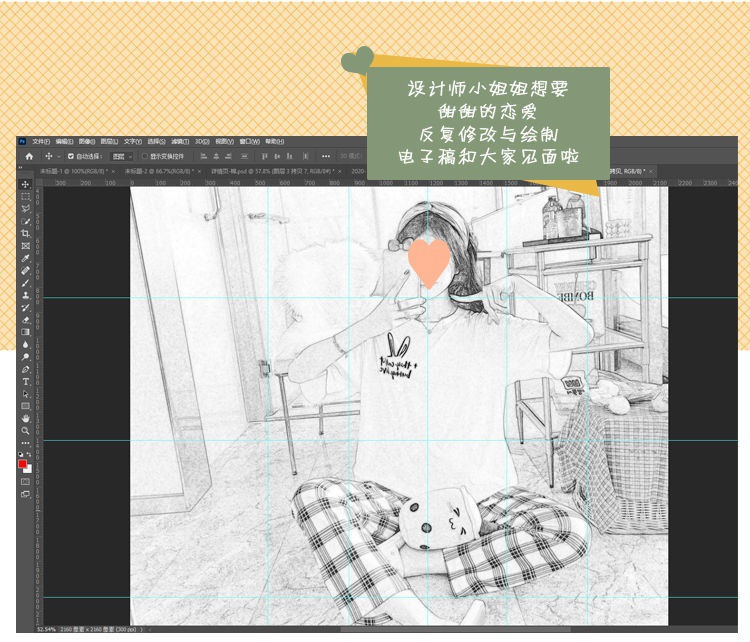Expand the three-dots more align options
Image resolution: width=750 pixels, height=642 pixels.
tap(326, 156)
